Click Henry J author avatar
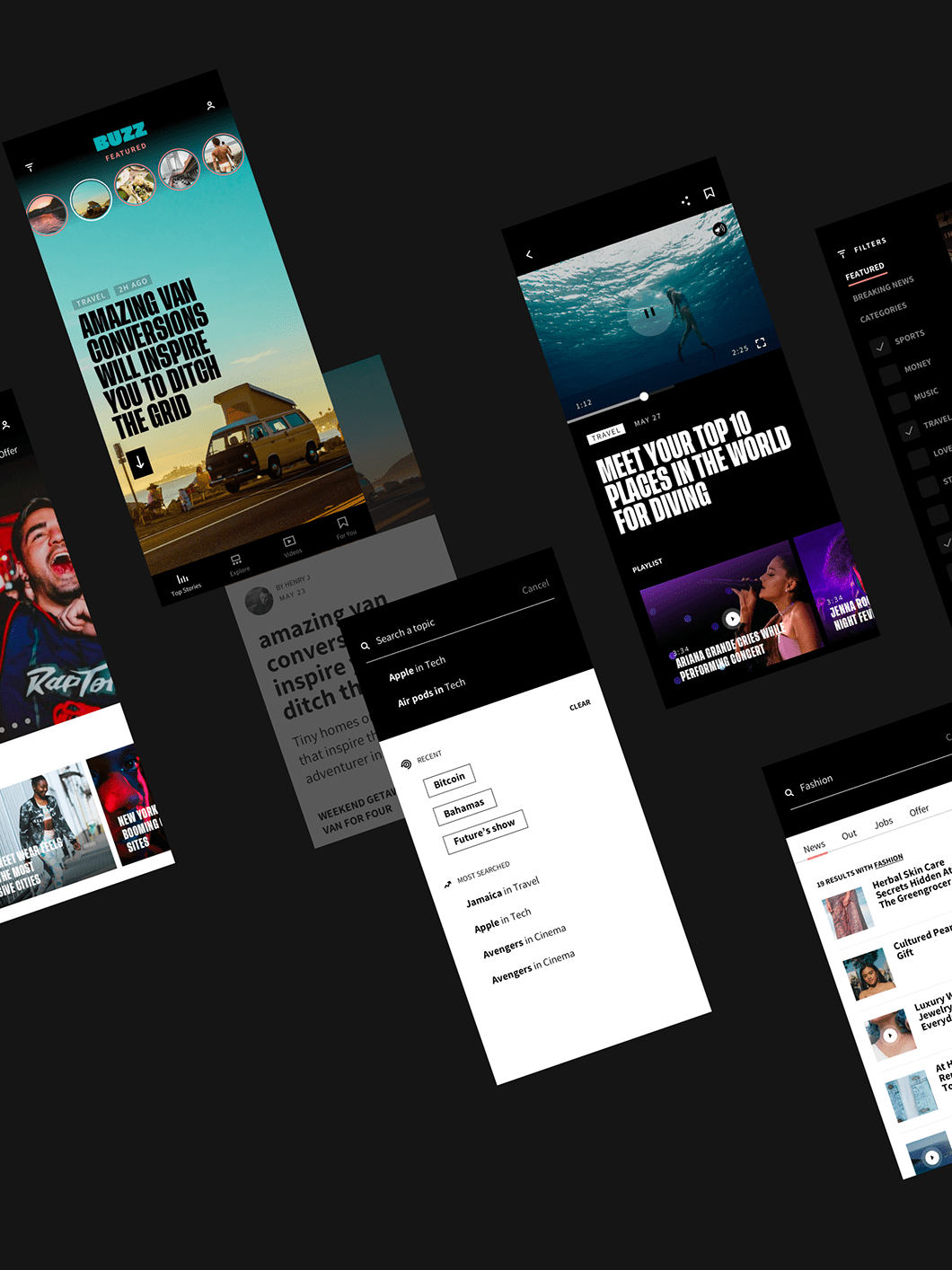The image size is (952, 1270). pos(259,600)
